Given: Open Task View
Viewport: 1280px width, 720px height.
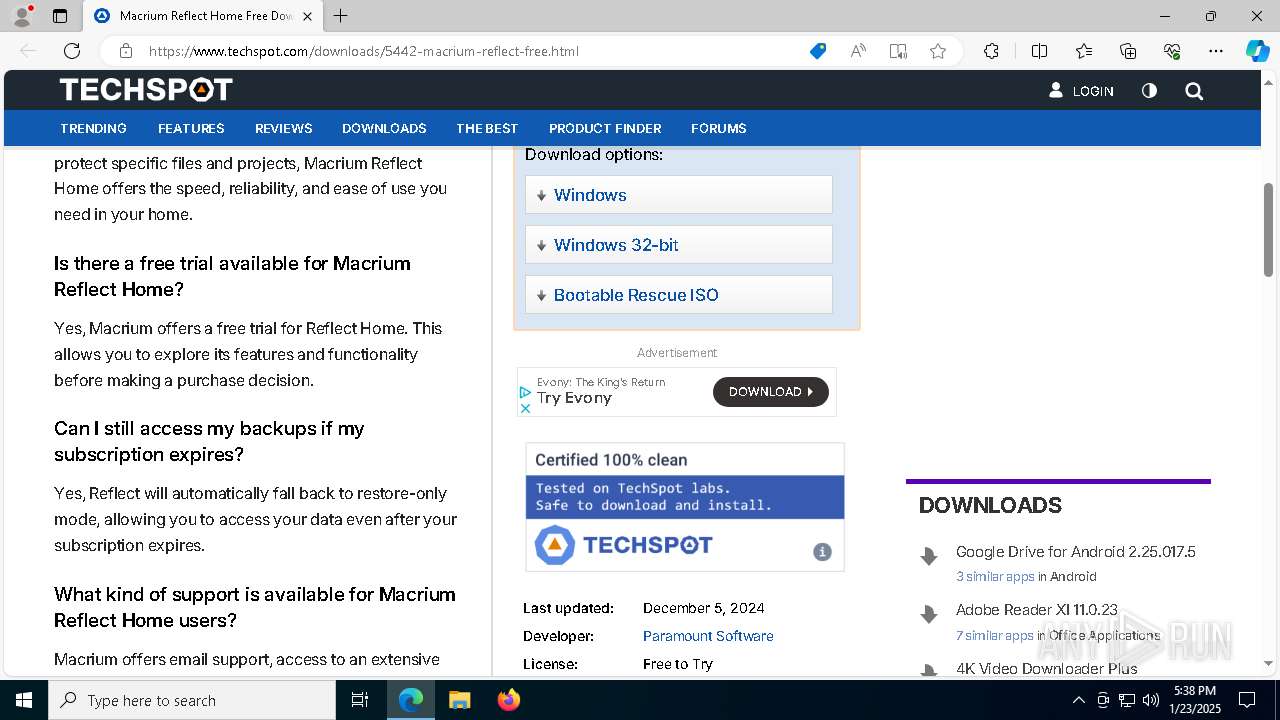Looking at the screenshot, I should pyautogui.click(x=360, y=700).
